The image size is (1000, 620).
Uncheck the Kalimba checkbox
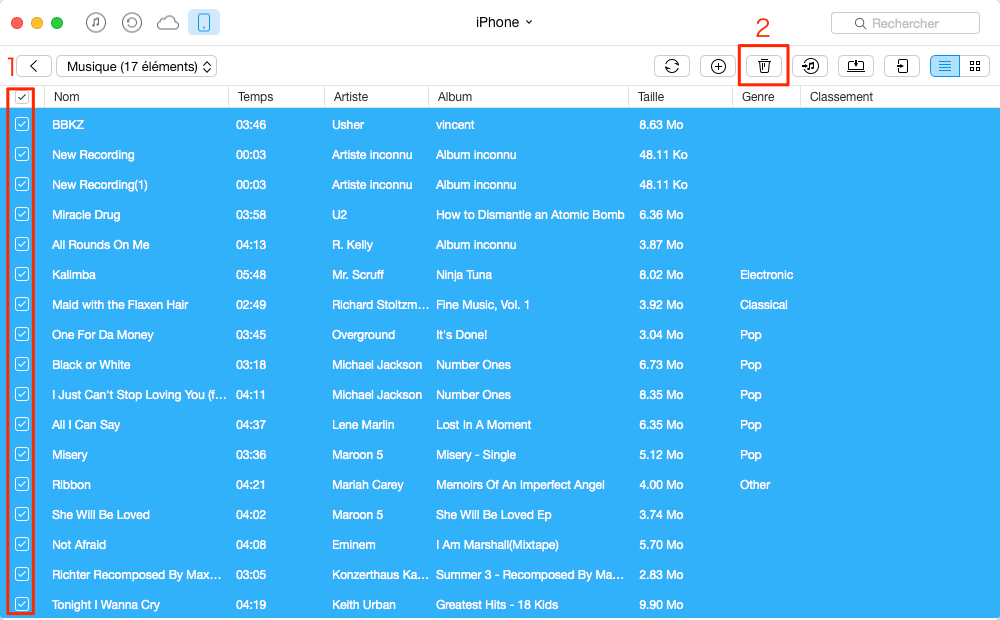tap(22, 274)
